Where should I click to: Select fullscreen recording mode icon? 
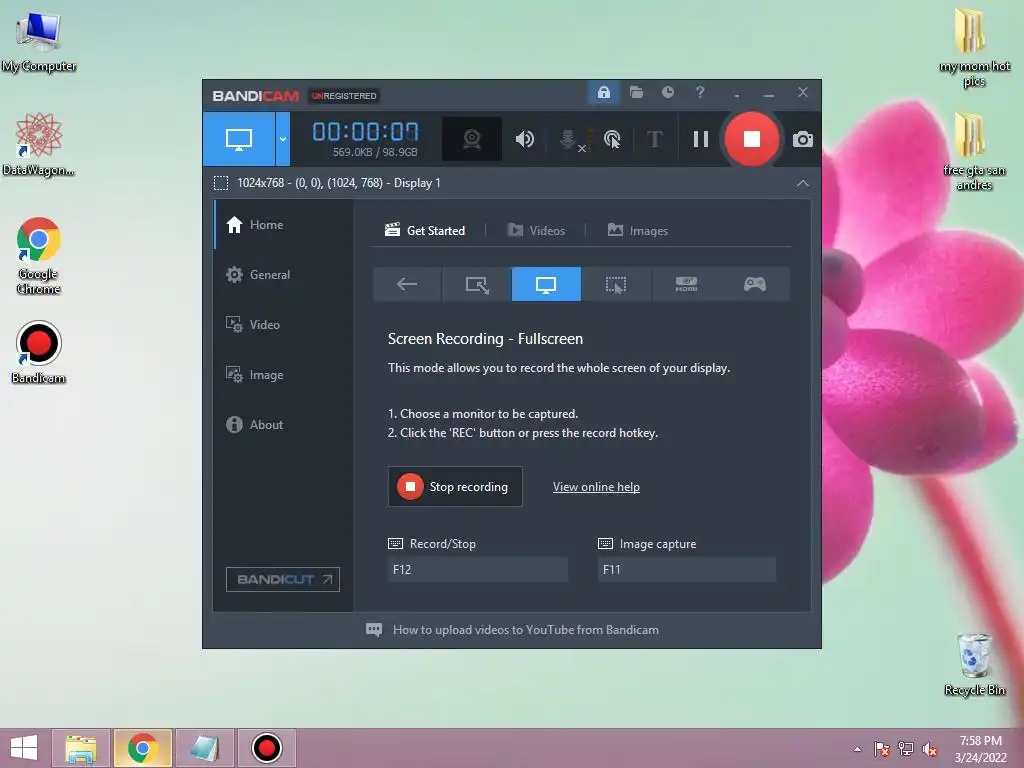pyautogui.click(x=546, y=284)
